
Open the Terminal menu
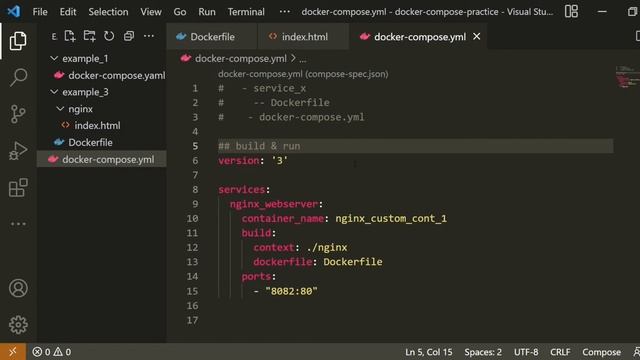[246, 12]
